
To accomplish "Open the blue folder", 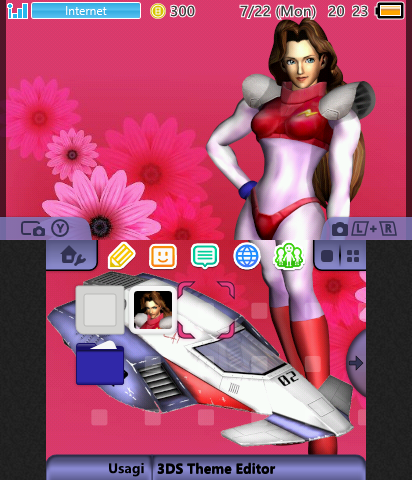I will pyautogui.click(x=100, y=363).
